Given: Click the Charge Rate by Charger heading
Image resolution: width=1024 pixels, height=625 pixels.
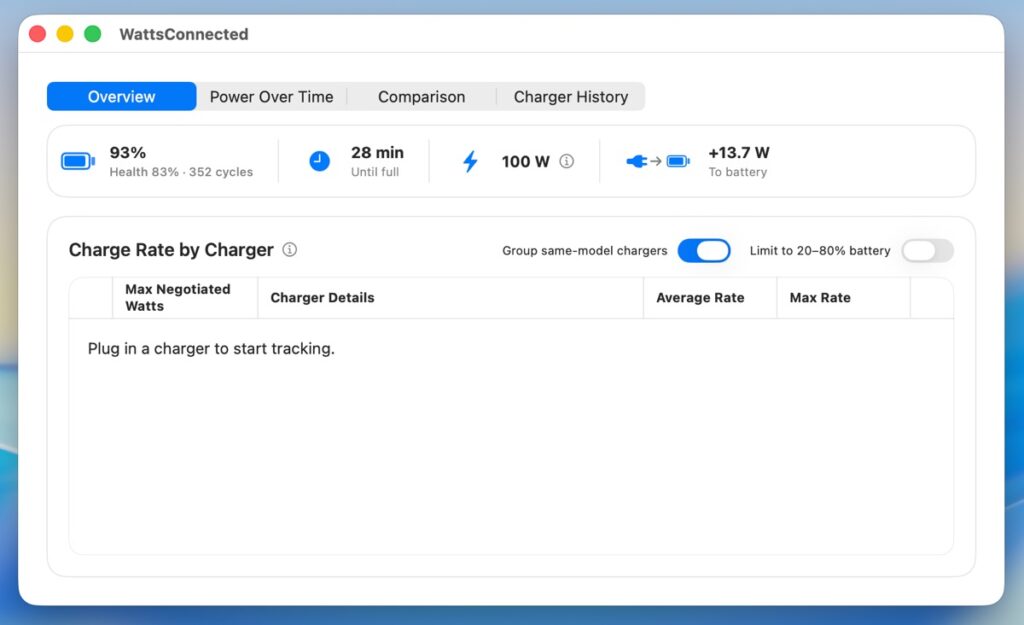Looking at the screenshot, I should [x=171, y=249].
